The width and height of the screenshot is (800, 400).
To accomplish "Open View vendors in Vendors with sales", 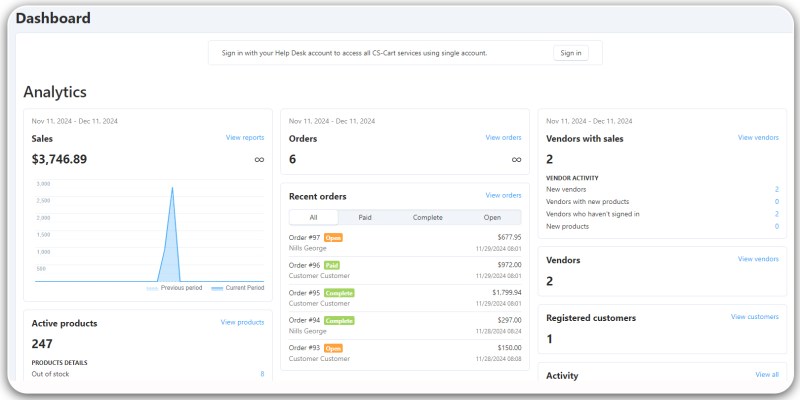I will pyautogui.click(x=758, y=138).
